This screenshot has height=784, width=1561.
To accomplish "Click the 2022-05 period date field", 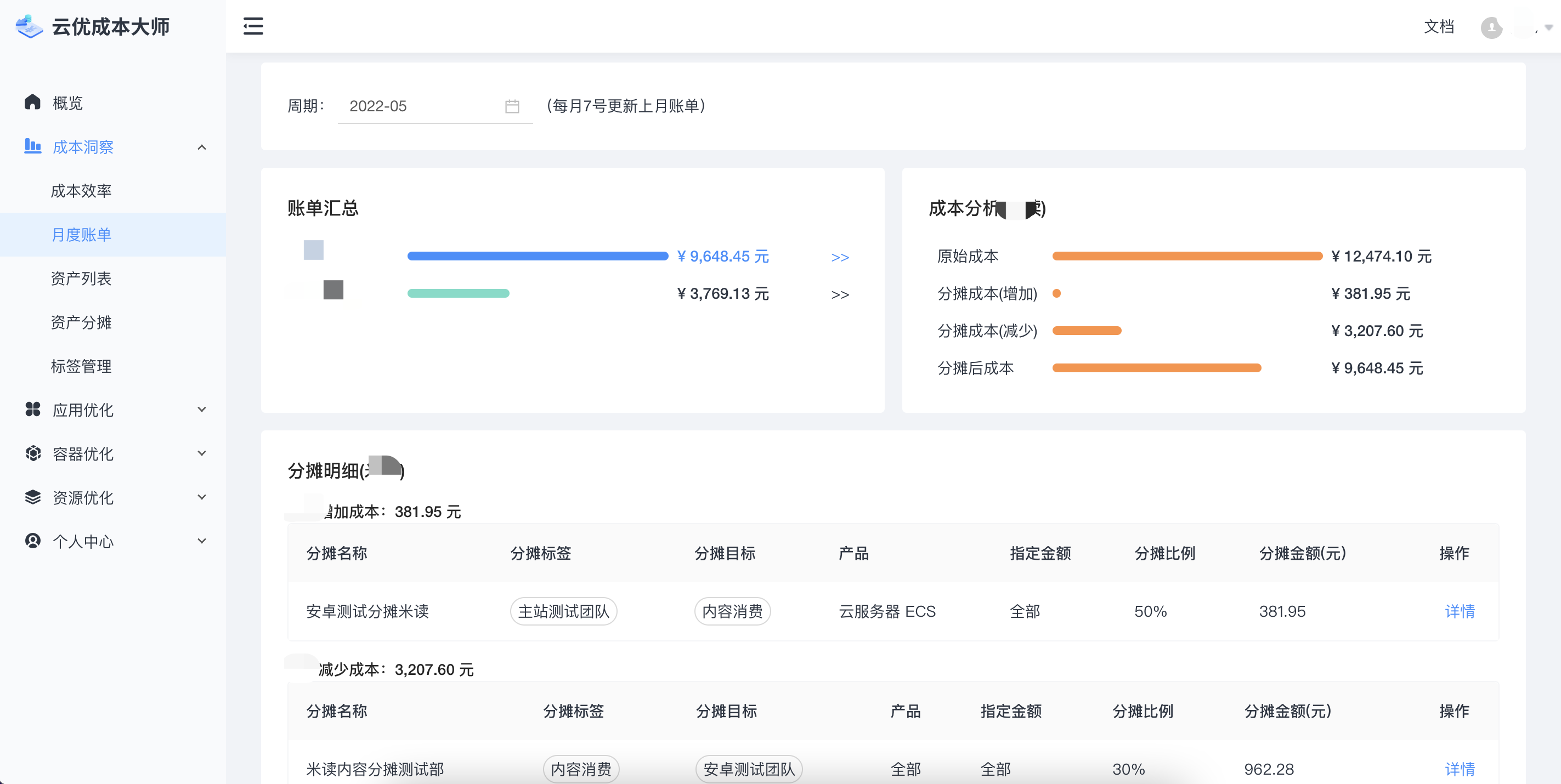I will [x=435, y=106].
